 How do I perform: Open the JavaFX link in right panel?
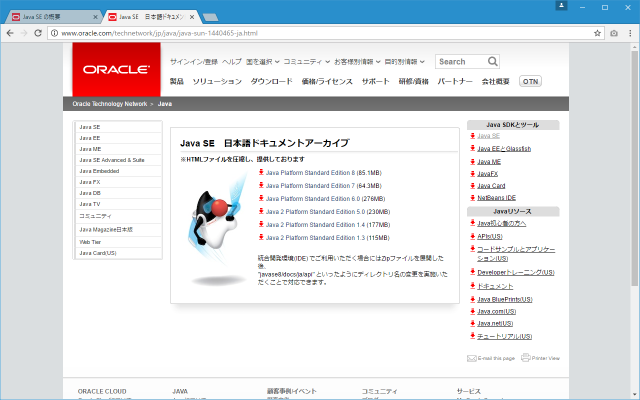pos(488,174)
